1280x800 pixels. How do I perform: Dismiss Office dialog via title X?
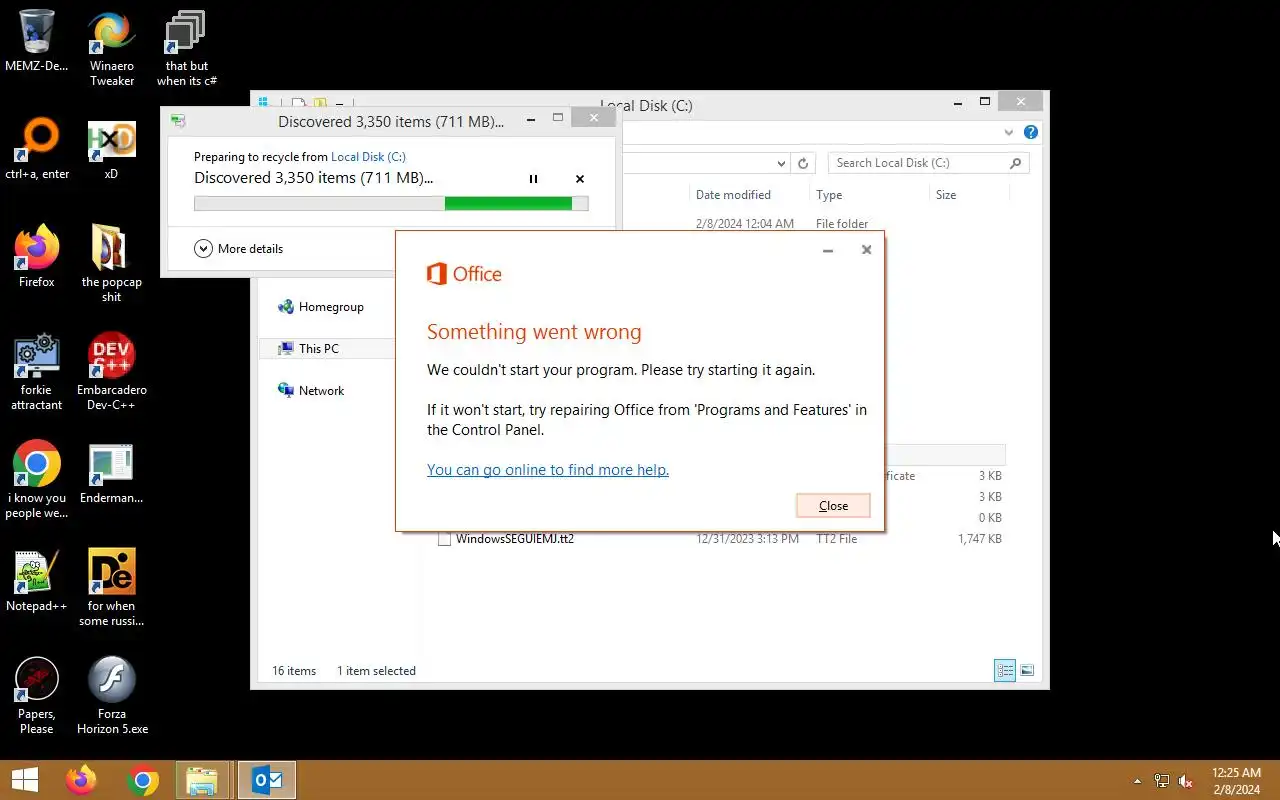tap(866, 250)
